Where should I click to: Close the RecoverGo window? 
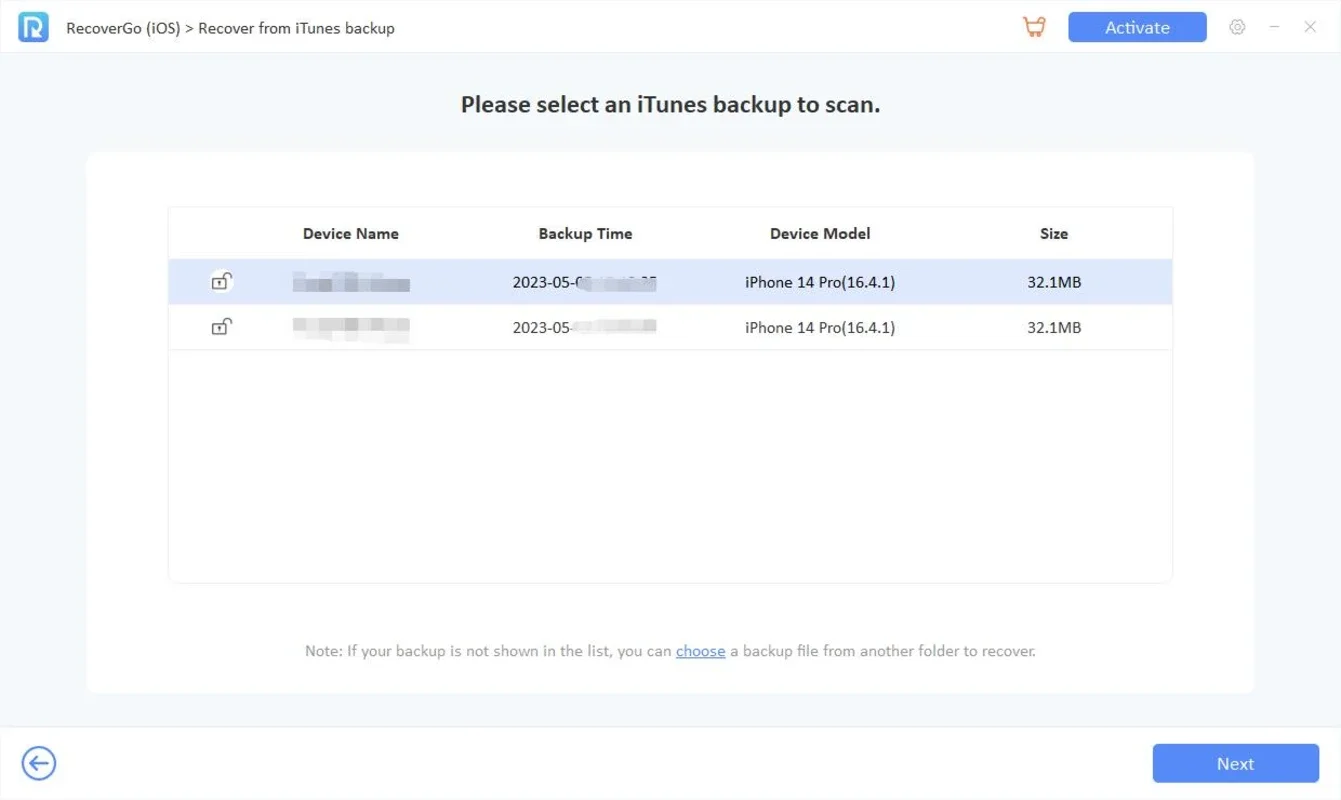(x=1310, y=28)
